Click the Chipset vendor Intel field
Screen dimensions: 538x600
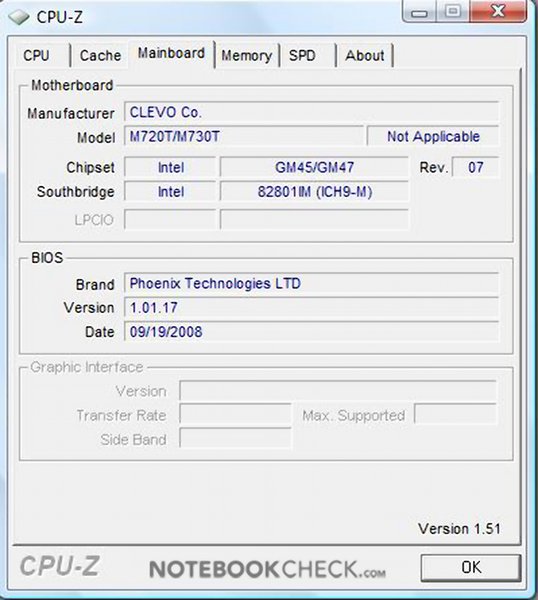pyautogui.click(x=170, y=167)
